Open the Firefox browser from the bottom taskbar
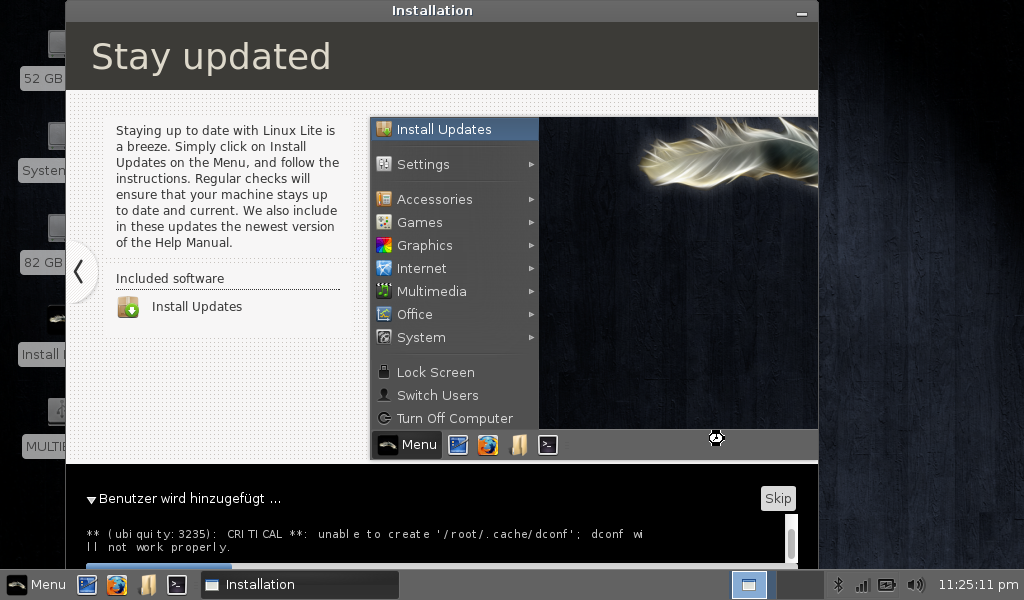This screenshot has height=600, width=1024. point(117,585)
